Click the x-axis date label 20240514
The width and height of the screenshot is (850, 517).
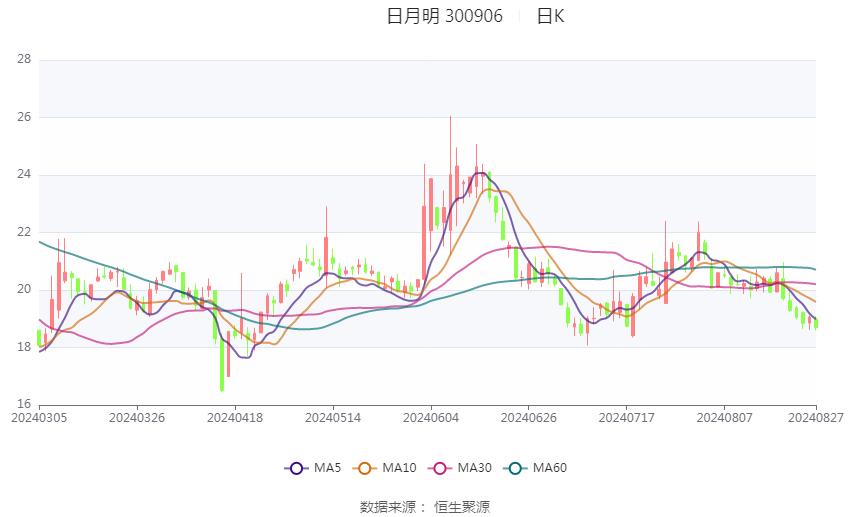click(x=333, y=418)
